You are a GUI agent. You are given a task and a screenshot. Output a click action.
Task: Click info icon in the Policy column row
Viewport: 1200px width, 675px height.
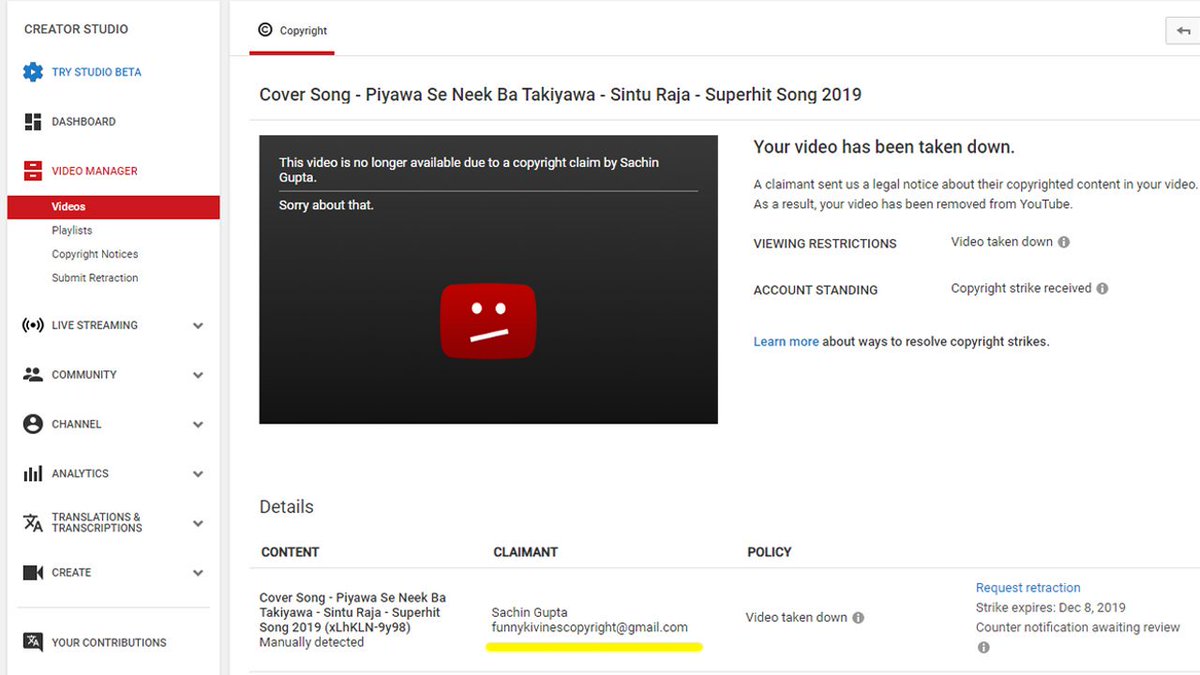coord(858,618)
